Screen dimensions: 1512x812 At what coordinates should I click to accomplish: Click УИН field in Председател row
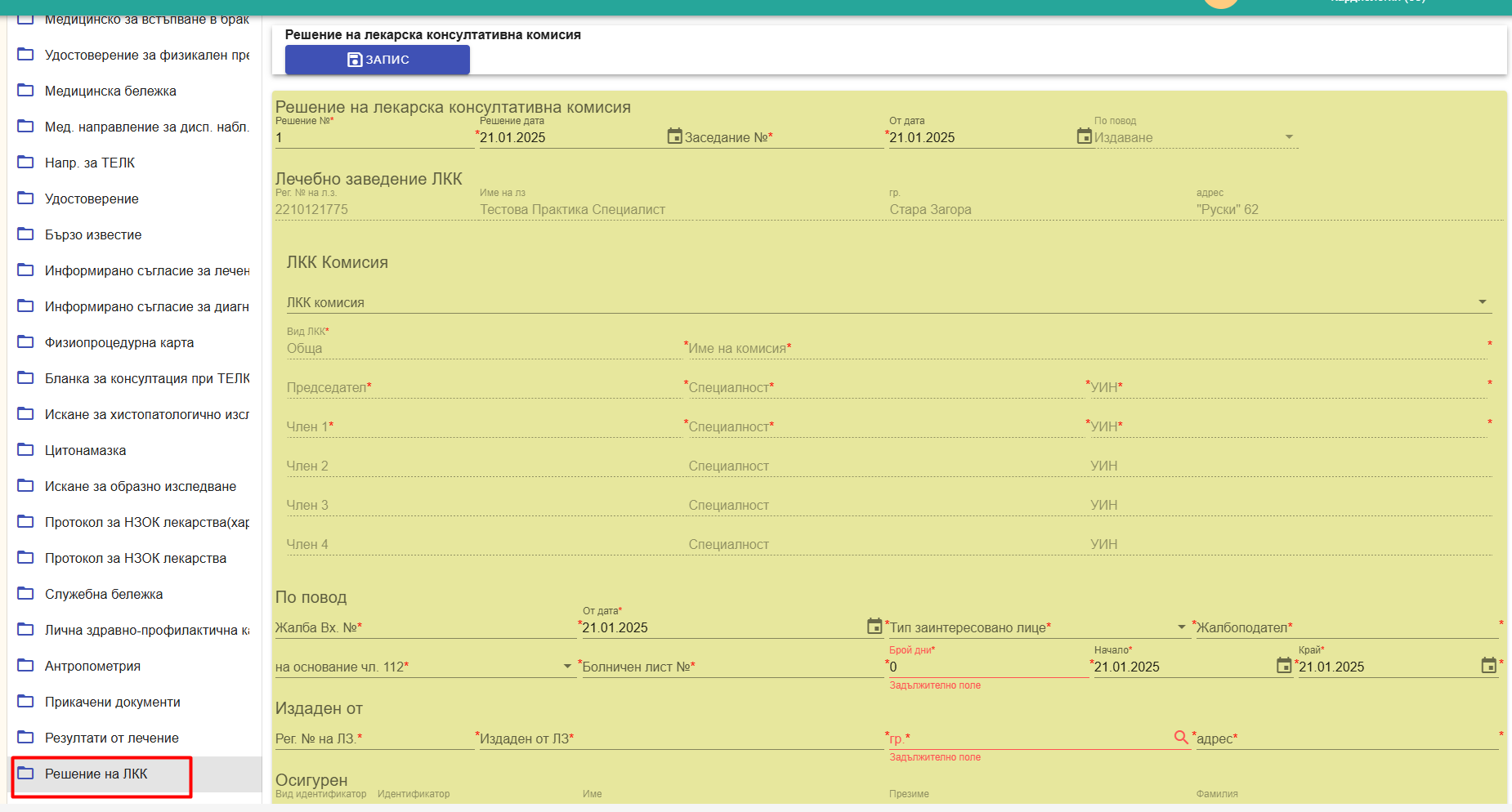click(1288, 387)
